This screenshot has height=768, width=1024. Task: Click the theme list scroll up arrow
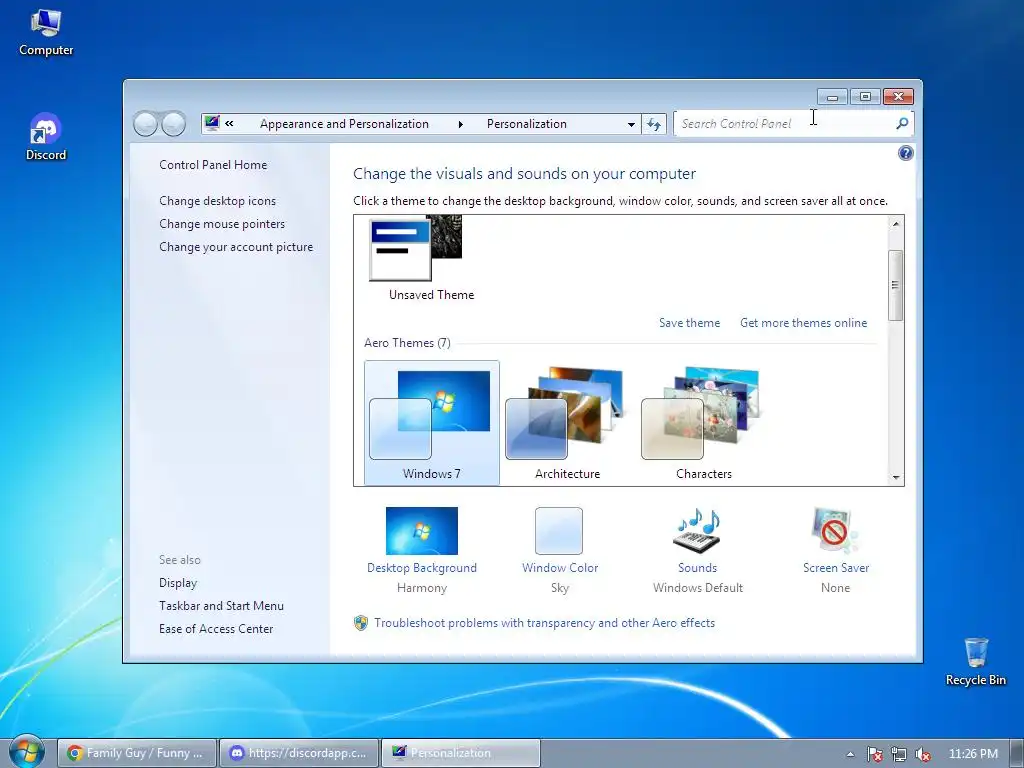[895, 224]
